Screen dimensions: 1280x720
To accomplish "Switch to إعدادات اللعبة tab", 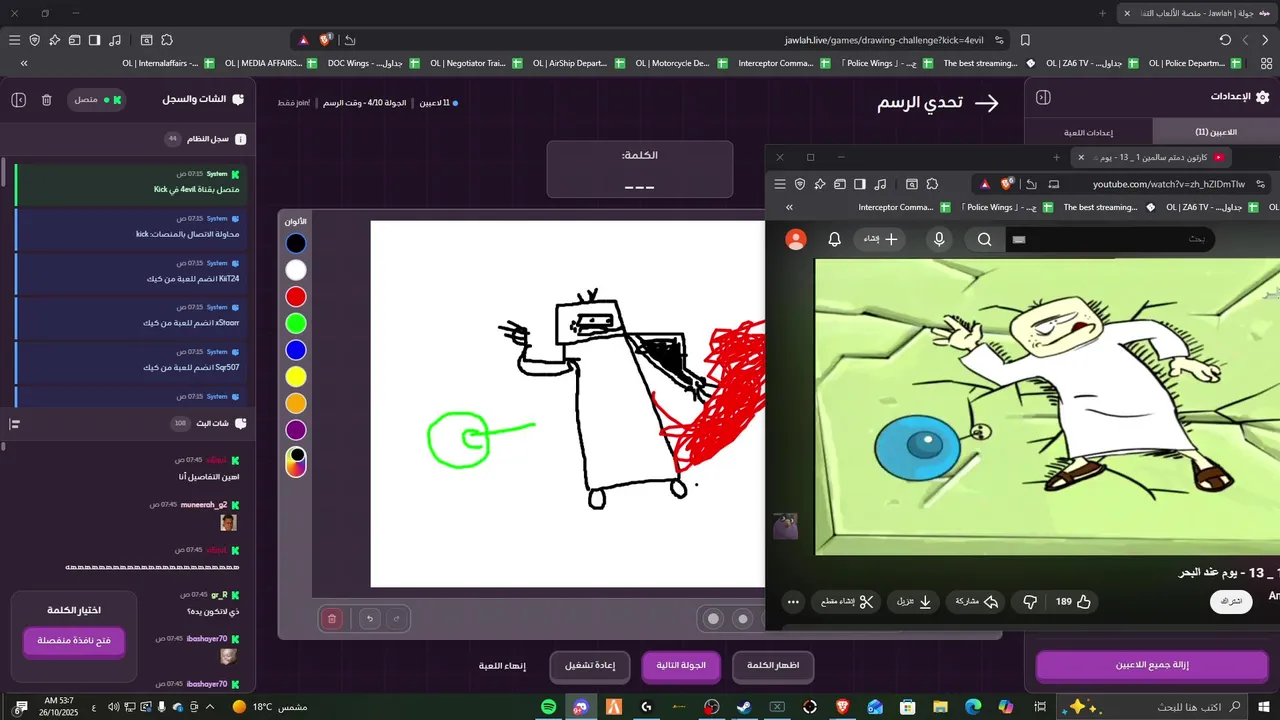I will 1089,132.
